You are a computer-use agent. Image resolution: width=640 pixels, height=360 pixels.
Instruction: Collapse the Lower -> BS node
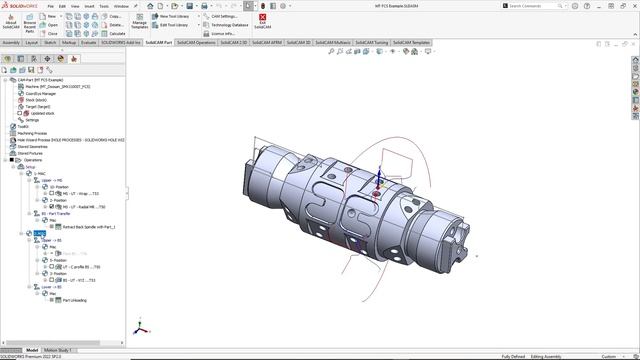(29, 287)
